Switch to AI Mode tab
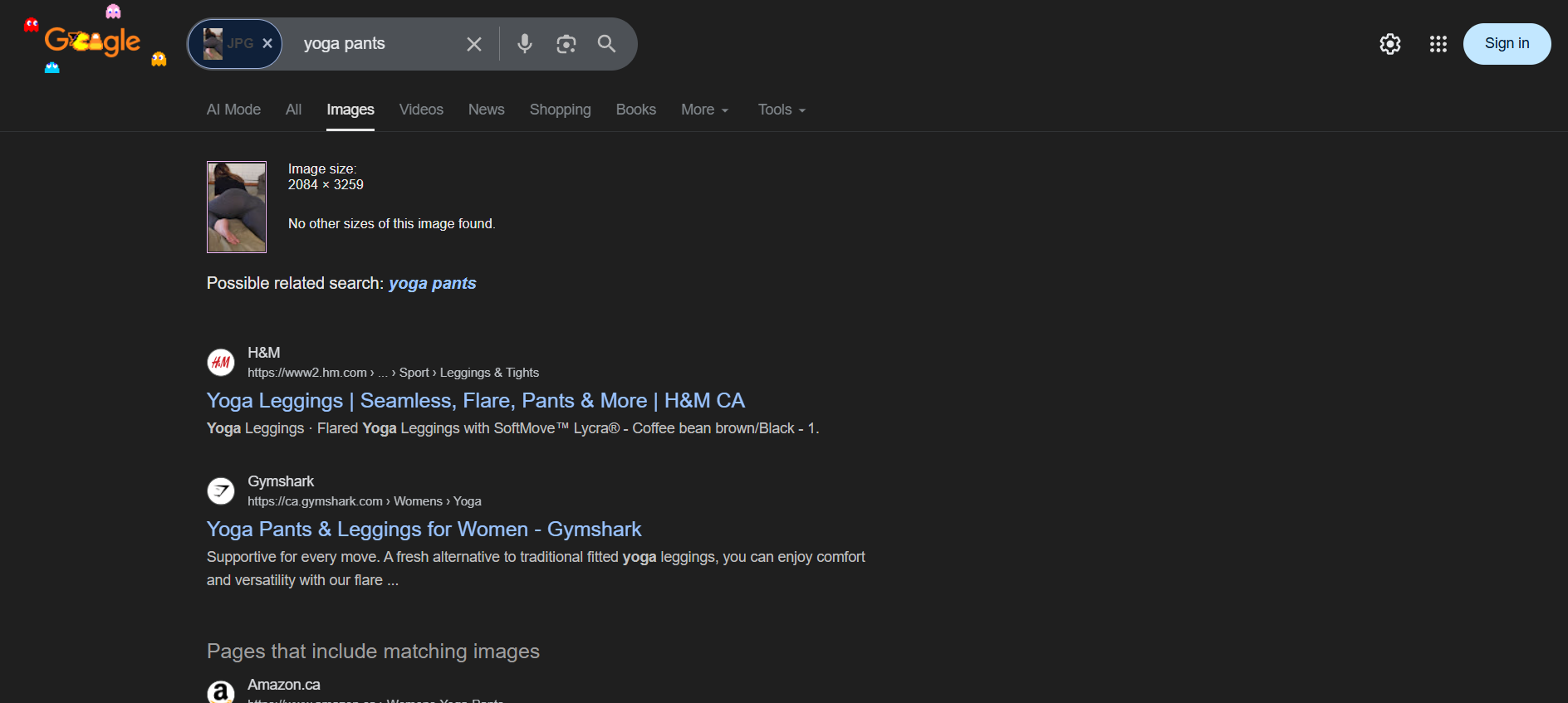 click(x=233, y=110)
